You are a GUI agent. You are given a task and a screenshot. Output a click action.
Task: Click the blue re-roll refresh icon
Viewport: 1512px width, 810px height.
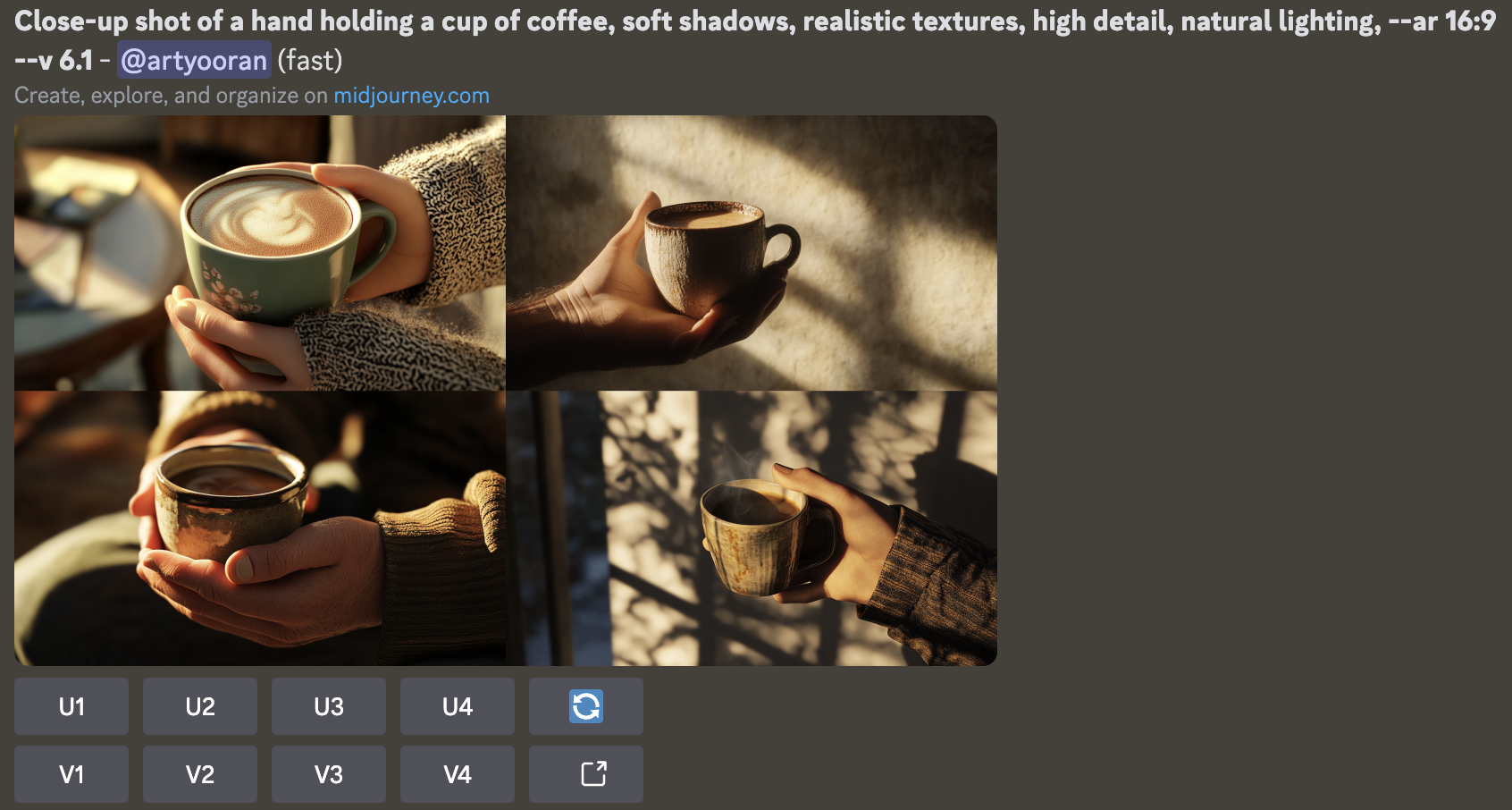click(586, 706)
